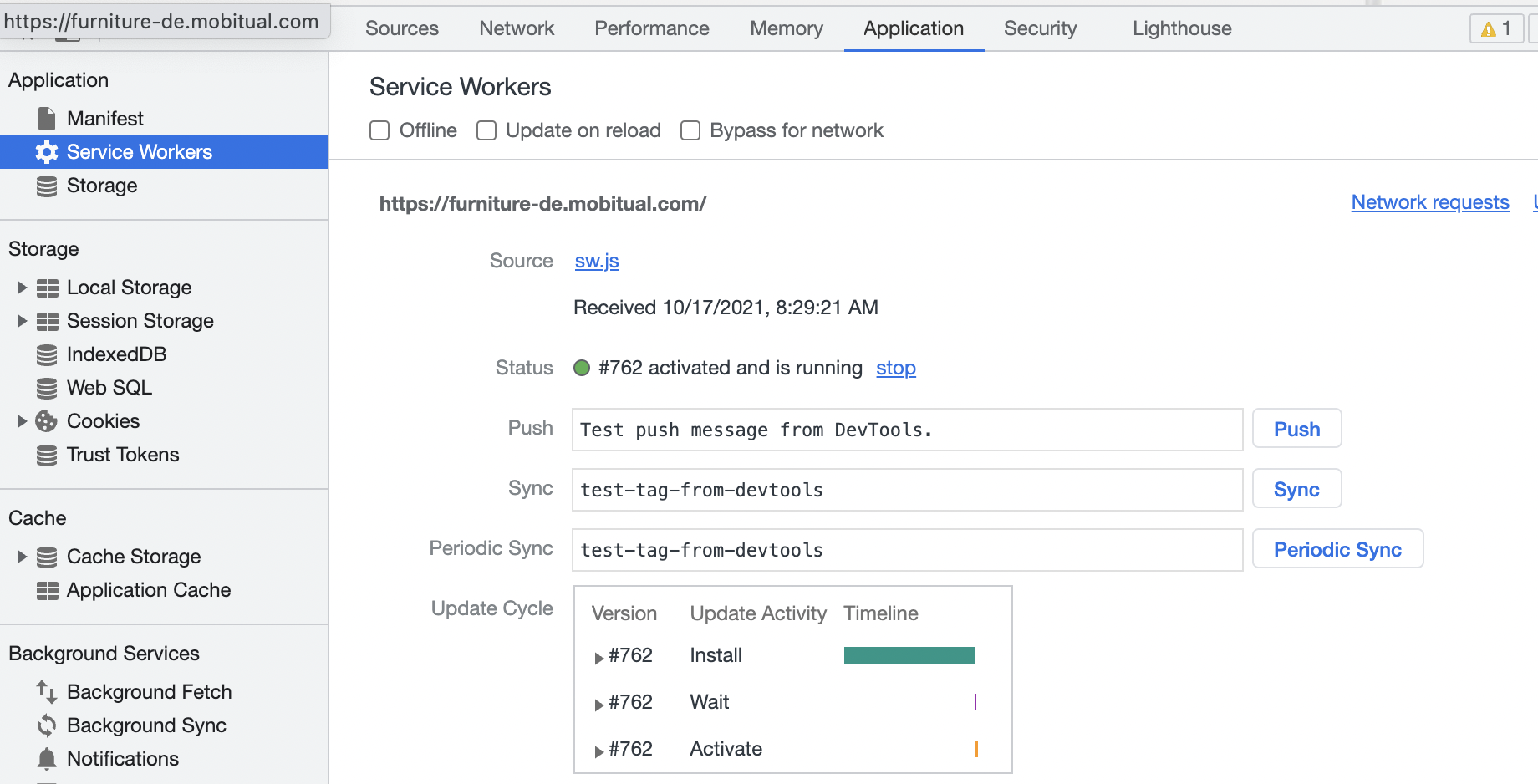Screen dimensions: 1538x784
Task: Open the Lighthouse panel
Action: [1180, 28]
